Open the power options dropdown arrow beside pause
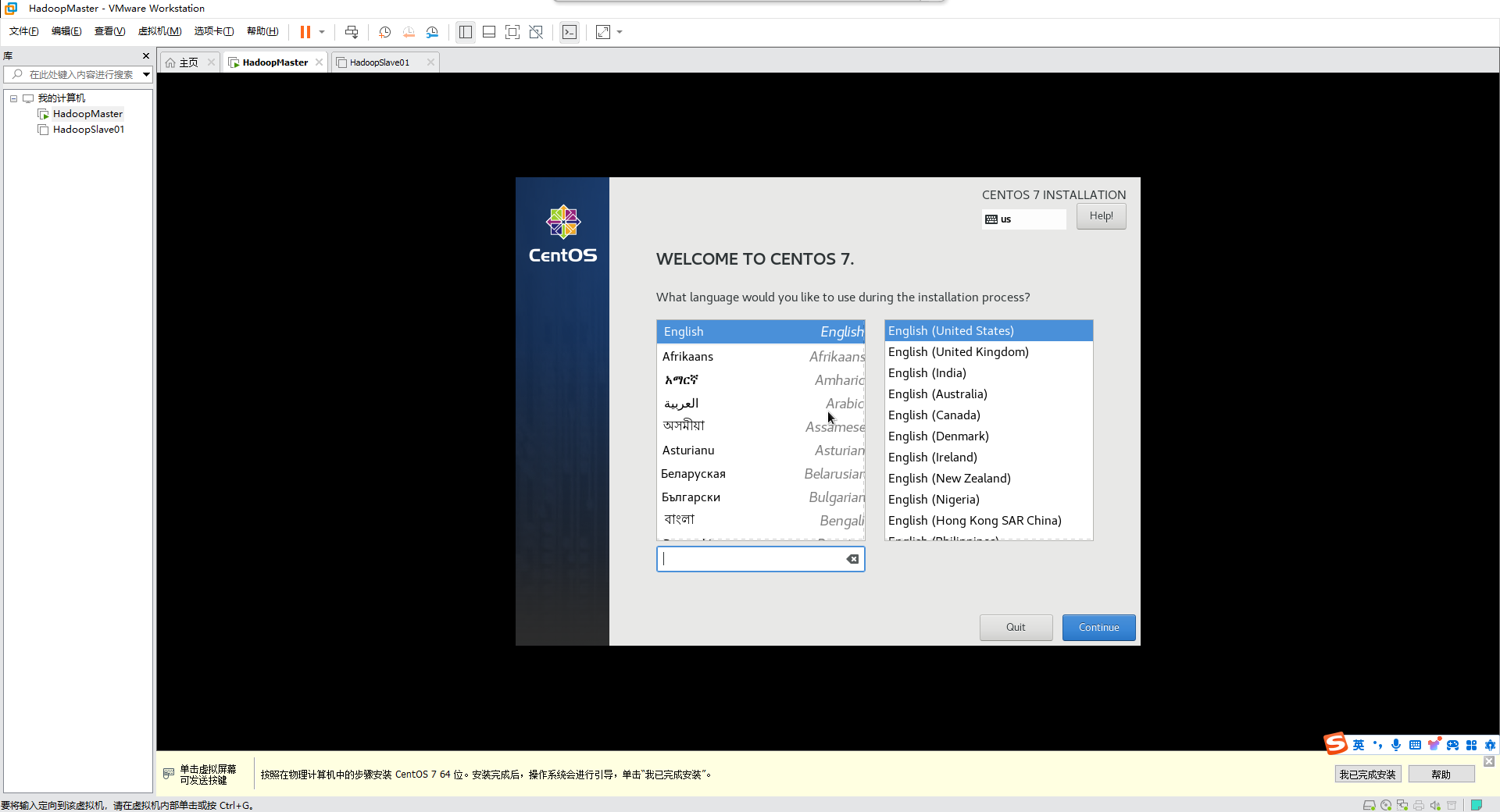Screen dimensions: 1500x812 point(322,32)
